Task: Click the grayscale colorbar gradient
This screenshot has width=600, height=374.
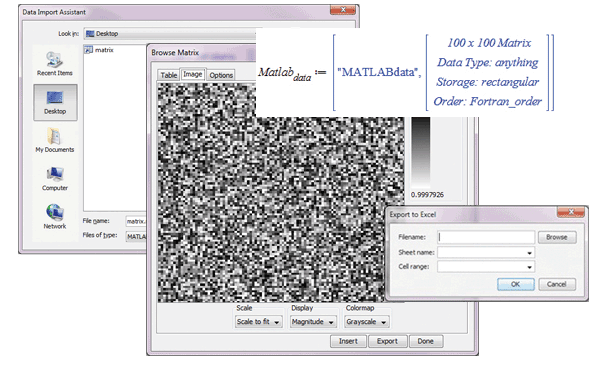Action: pos(421,152)
